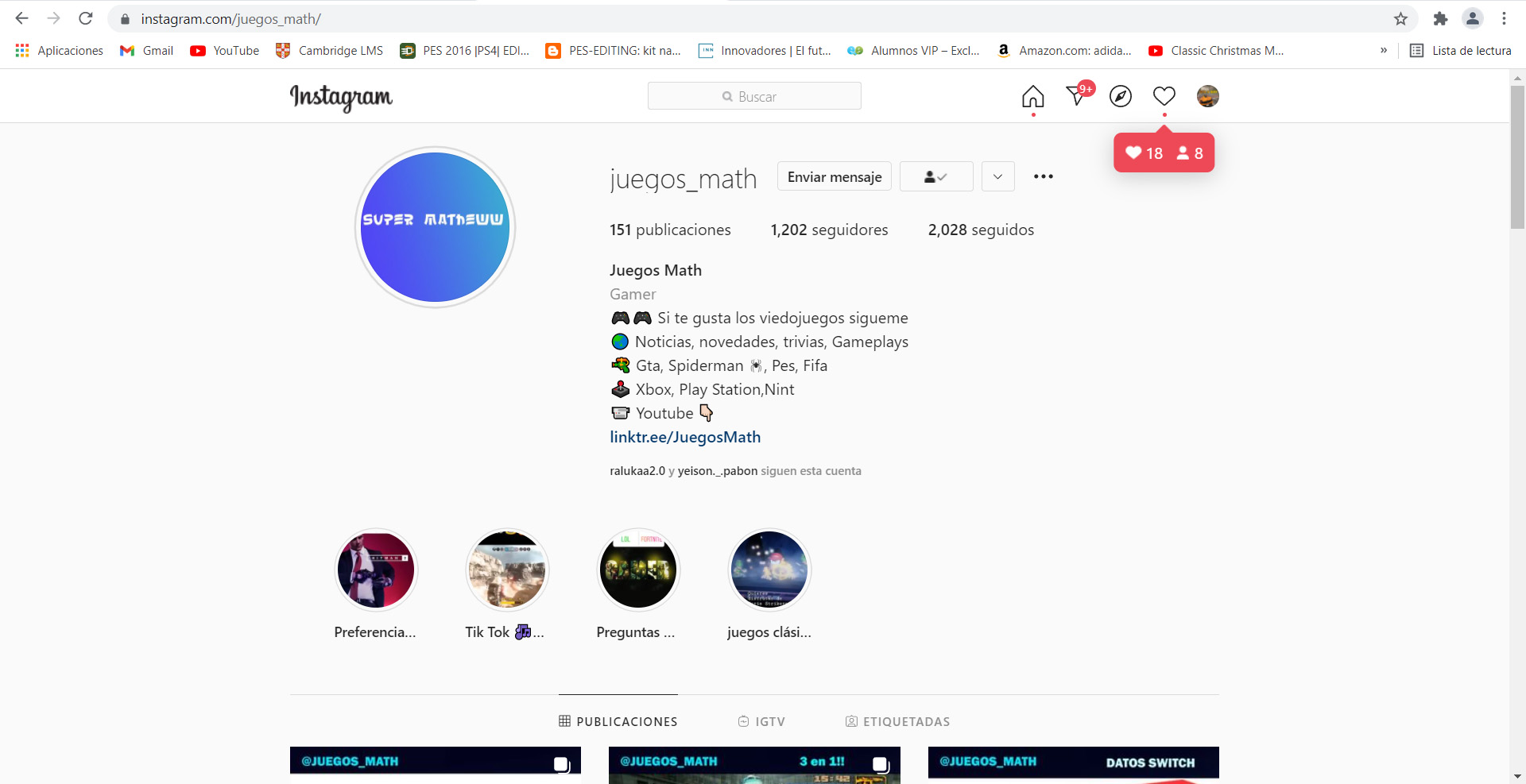Open Classic Christmas bookmark
The height and width of the screenshot is (784, 1526).
1216,51
